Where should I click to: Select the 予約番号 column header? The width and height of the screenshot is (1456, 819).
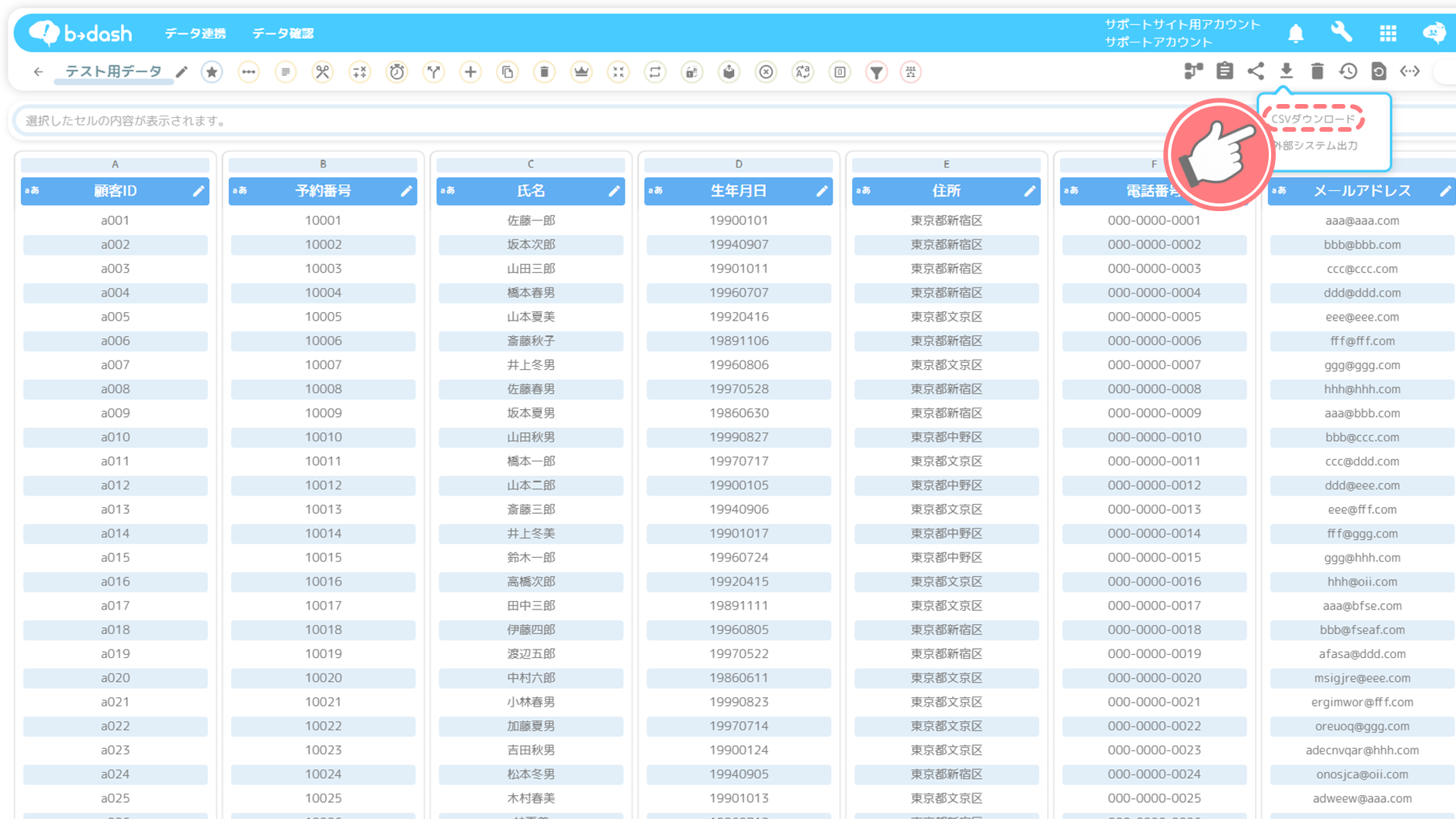(323, 191)
